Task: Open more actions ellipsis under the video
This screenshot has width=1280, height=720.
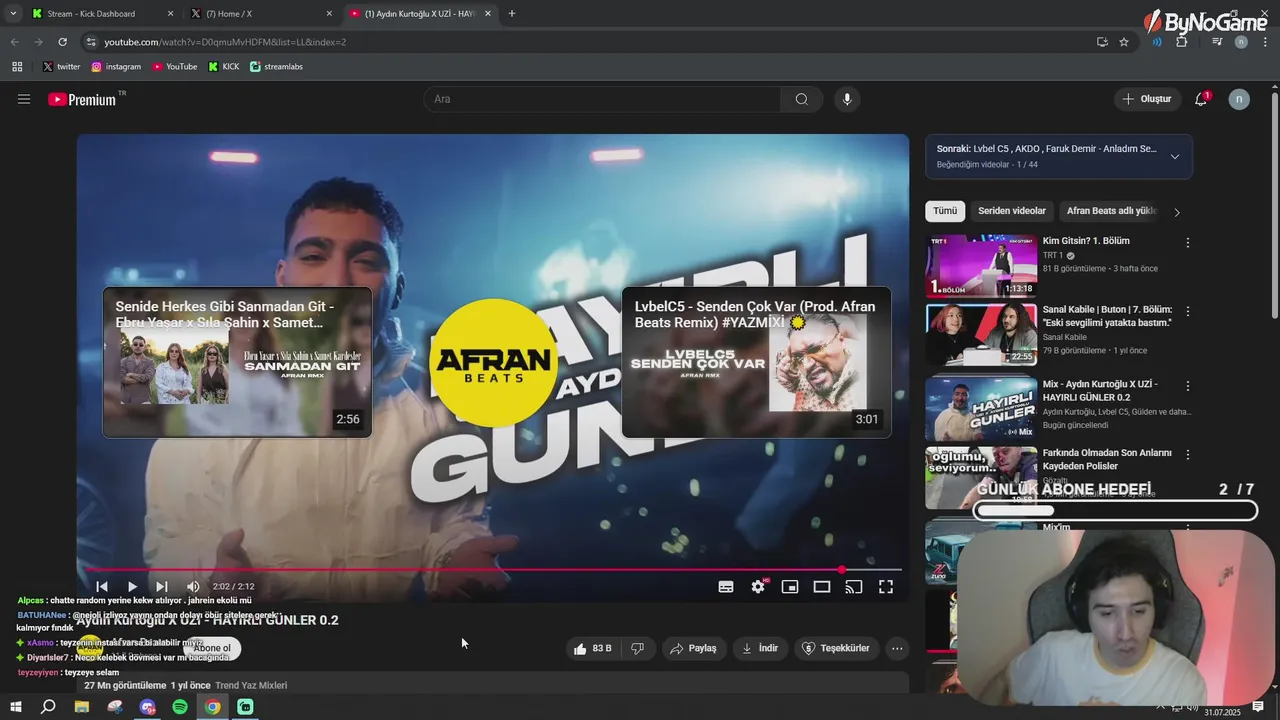Action: coord(897,648)
